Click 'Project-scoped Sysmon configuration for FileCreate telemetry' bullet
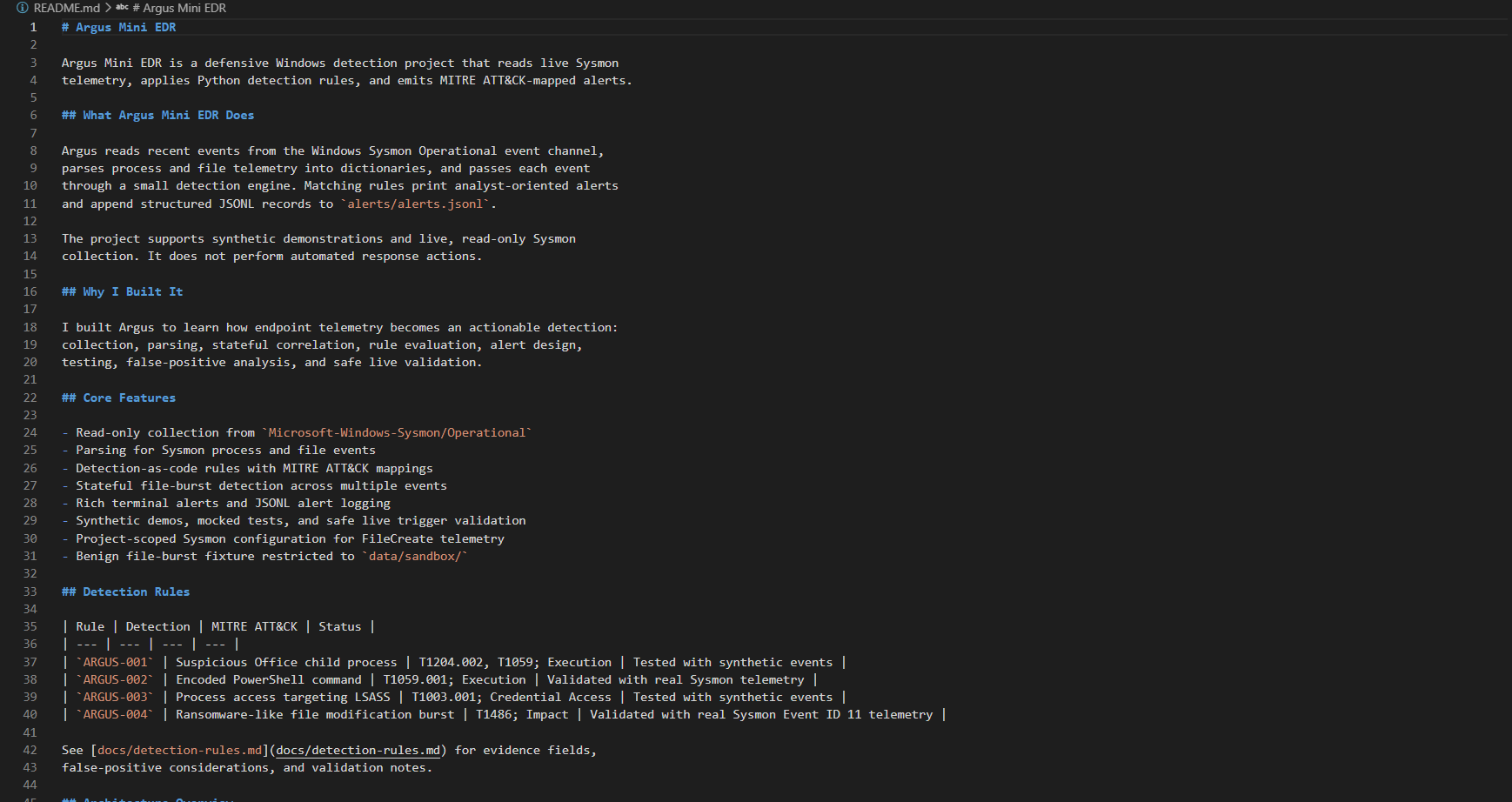The image size is (1512, 802). (290, 538)
